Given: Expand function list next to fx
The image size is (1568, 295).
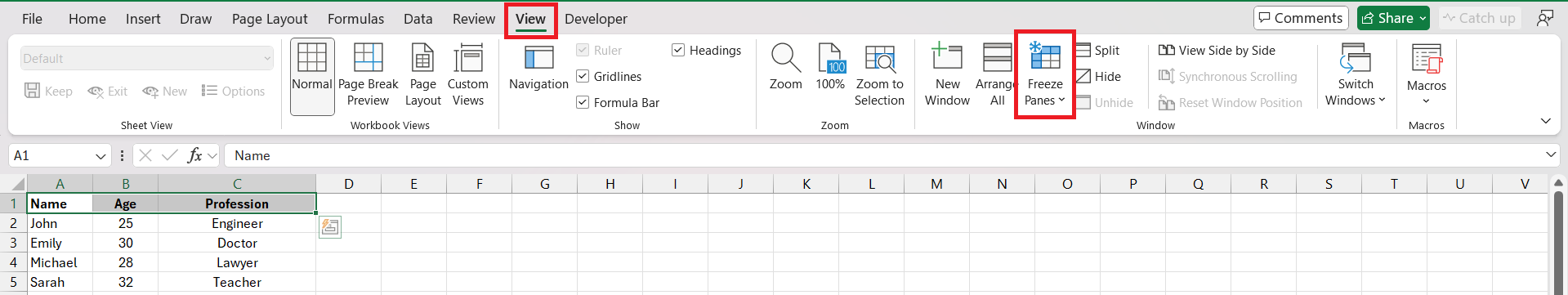Looking at the screenshot, I should tap(212, 155).
